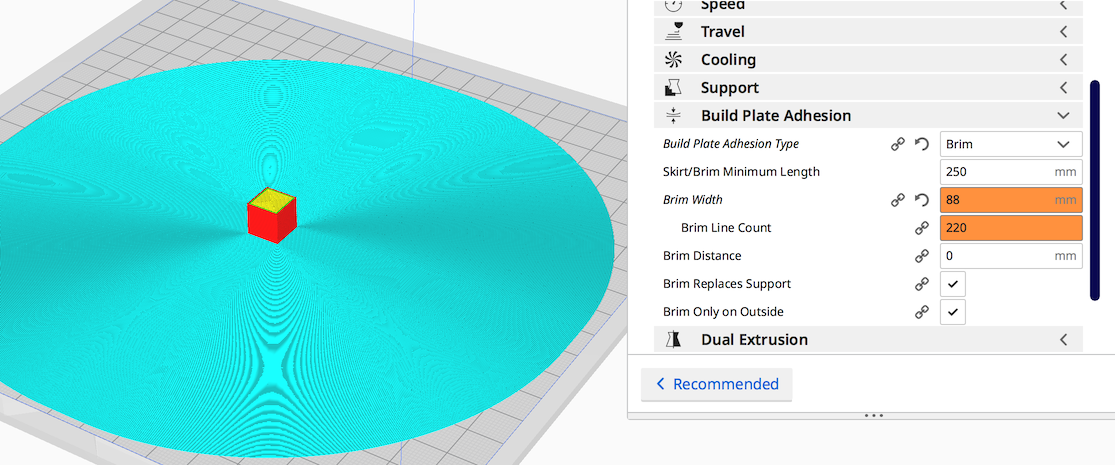Viewport: 1115px width, 465px height.
Task: Switch back to Recommended settings
Action: [x=717, y=384]
